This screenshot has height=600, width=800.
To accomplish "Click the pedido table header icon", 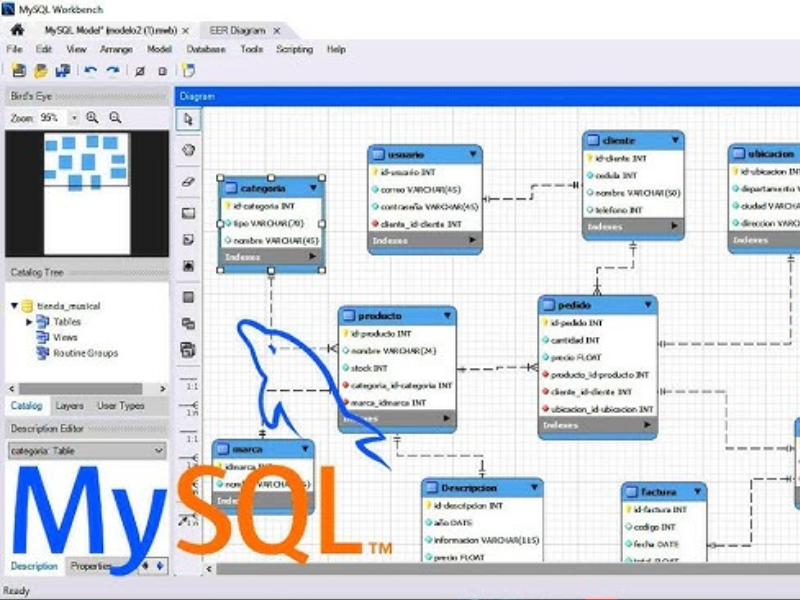I will (x=548, y=305).
